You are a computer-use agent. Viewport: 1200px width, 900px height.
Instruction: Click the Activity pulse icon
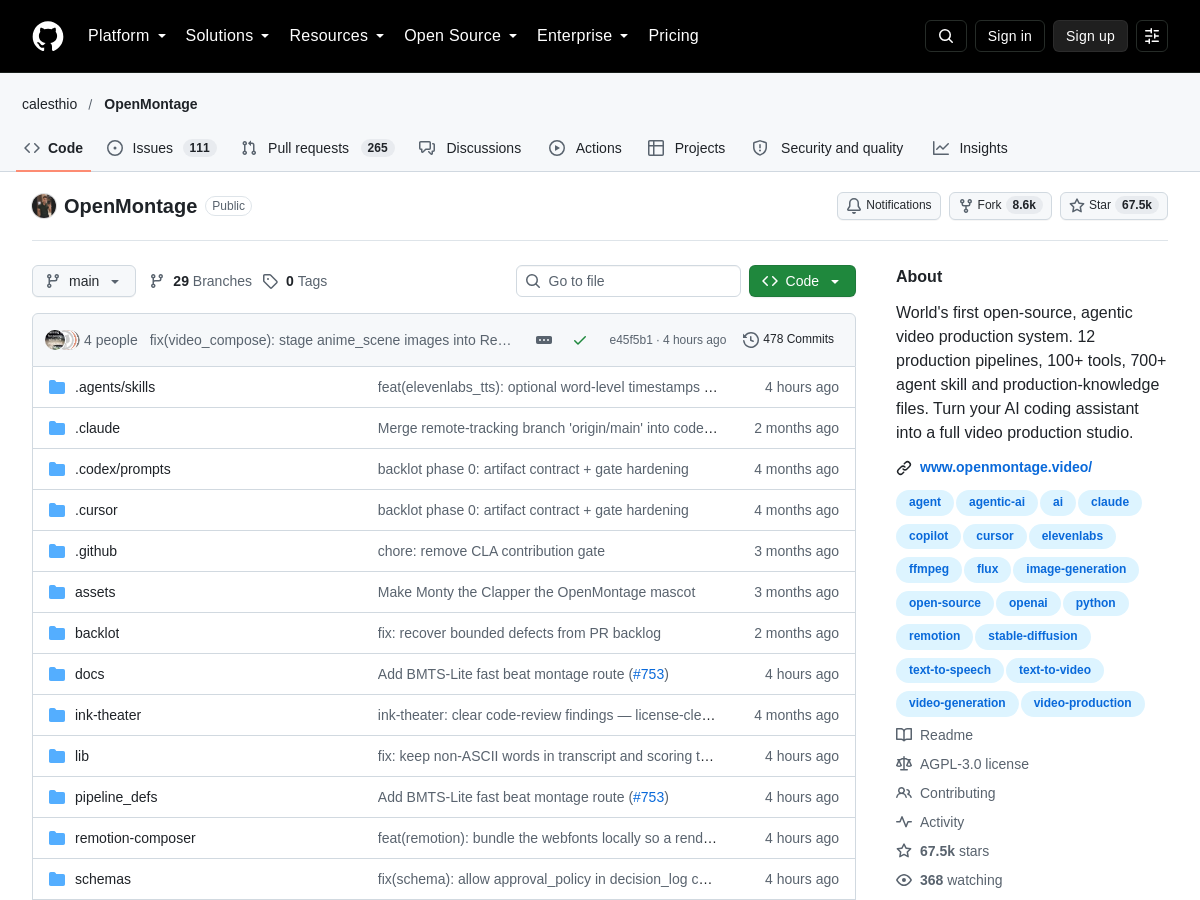click(904, 822)
